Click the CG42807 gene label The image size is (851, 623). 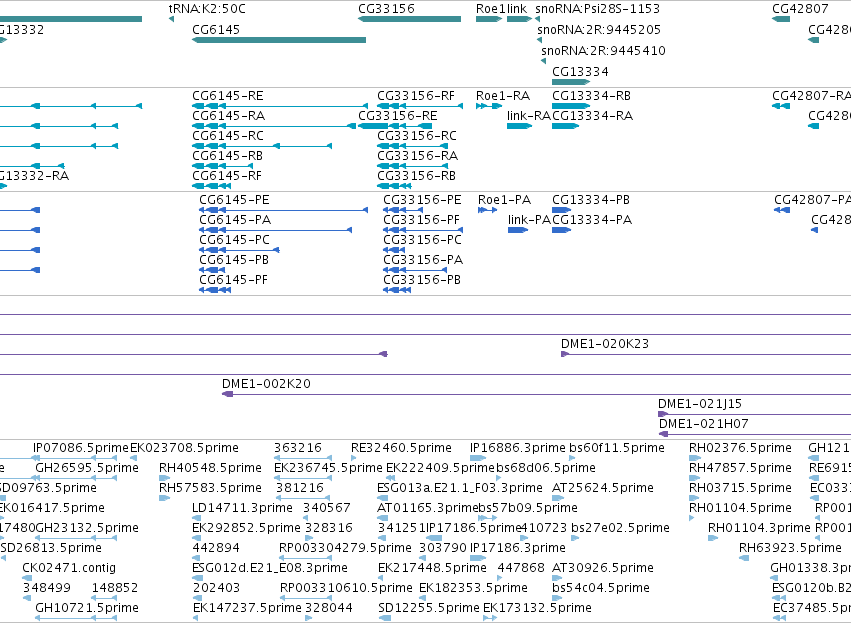click(x=801, y=9)
